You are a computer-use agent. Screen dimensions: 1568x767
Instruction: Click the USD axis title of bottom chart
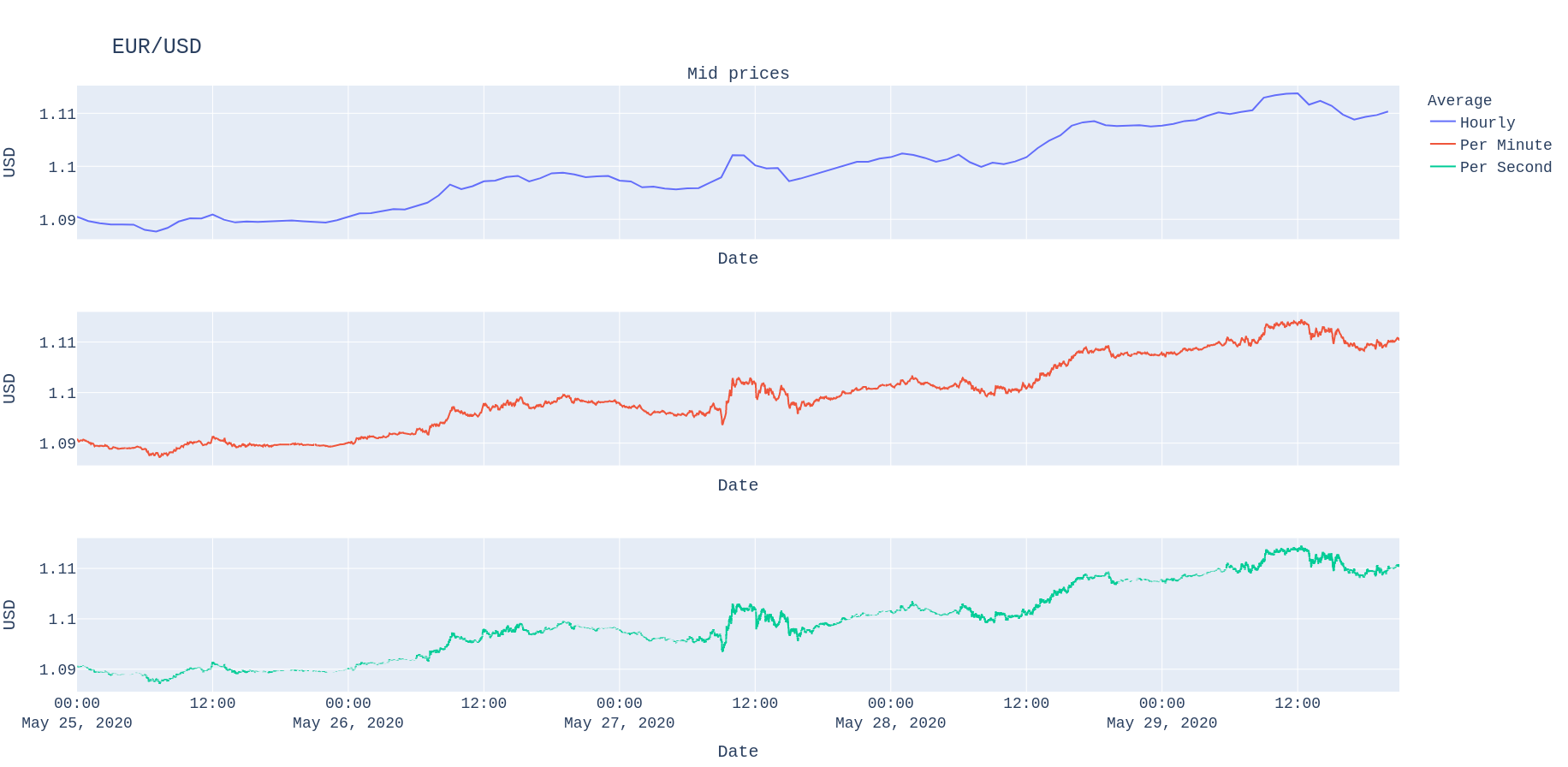9,615
